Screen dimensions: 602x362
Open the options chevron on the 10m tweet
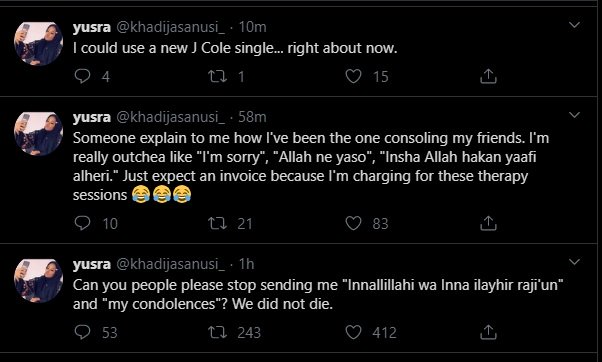tap(574, 25)
